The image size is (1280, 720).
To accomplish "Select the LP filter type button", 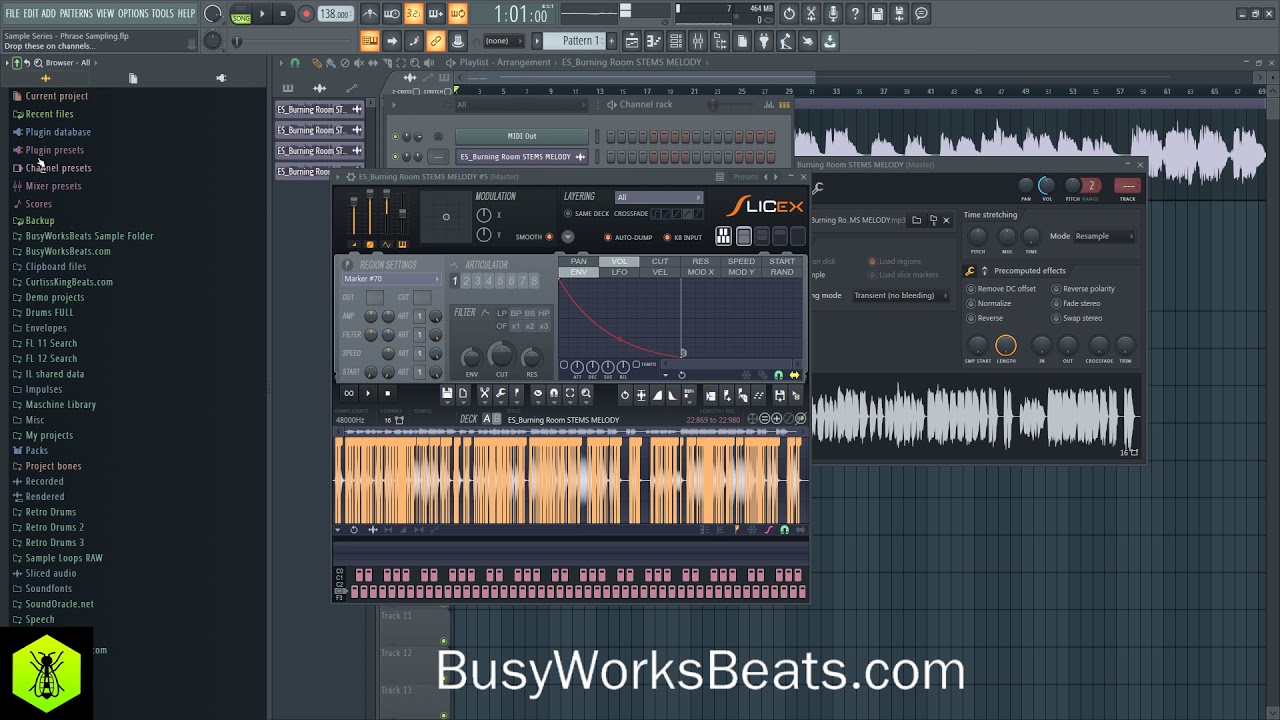I will click(502, 313).
